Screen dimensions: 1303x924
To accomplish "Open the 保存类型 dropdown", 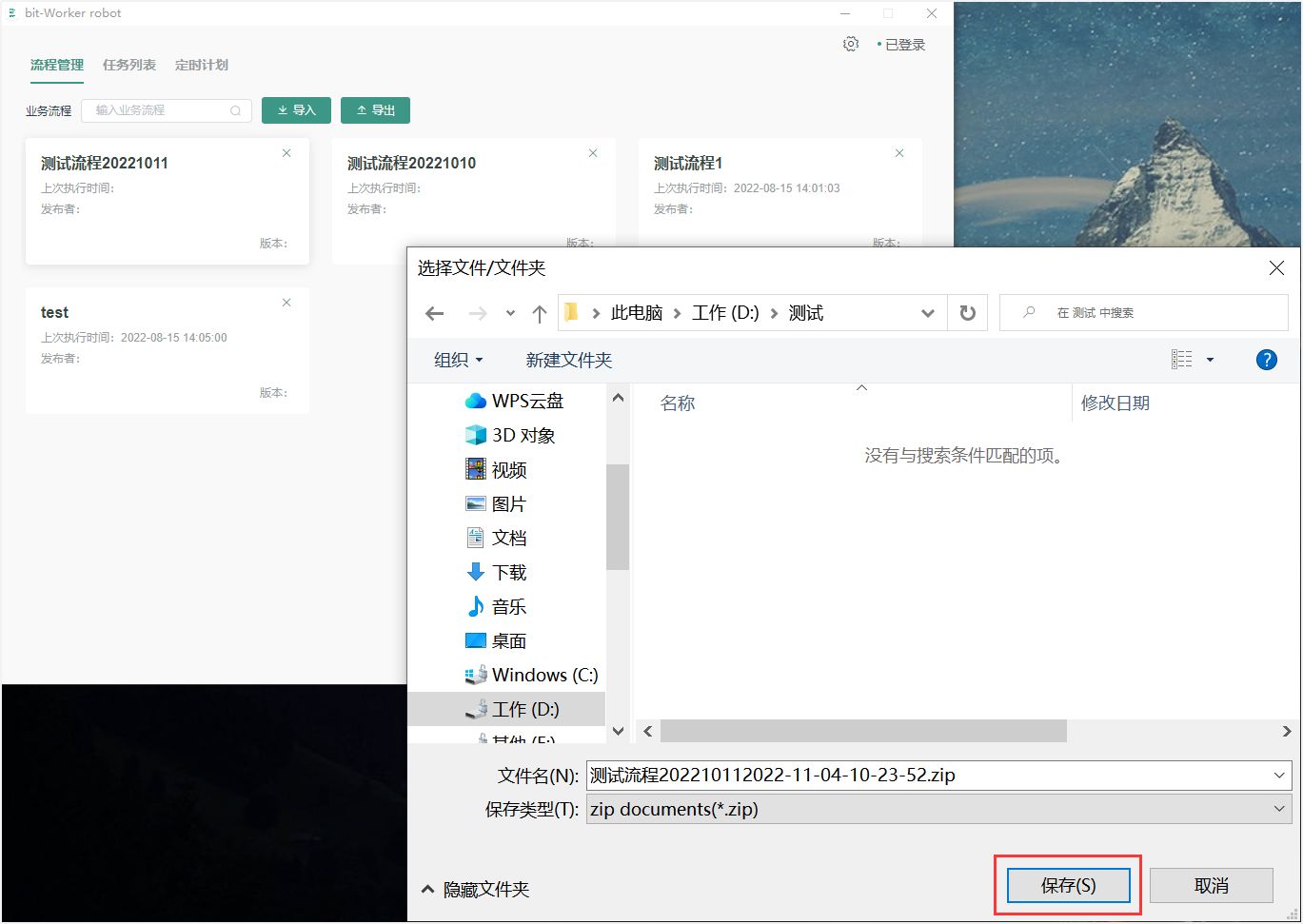I will click(1278, 809).
